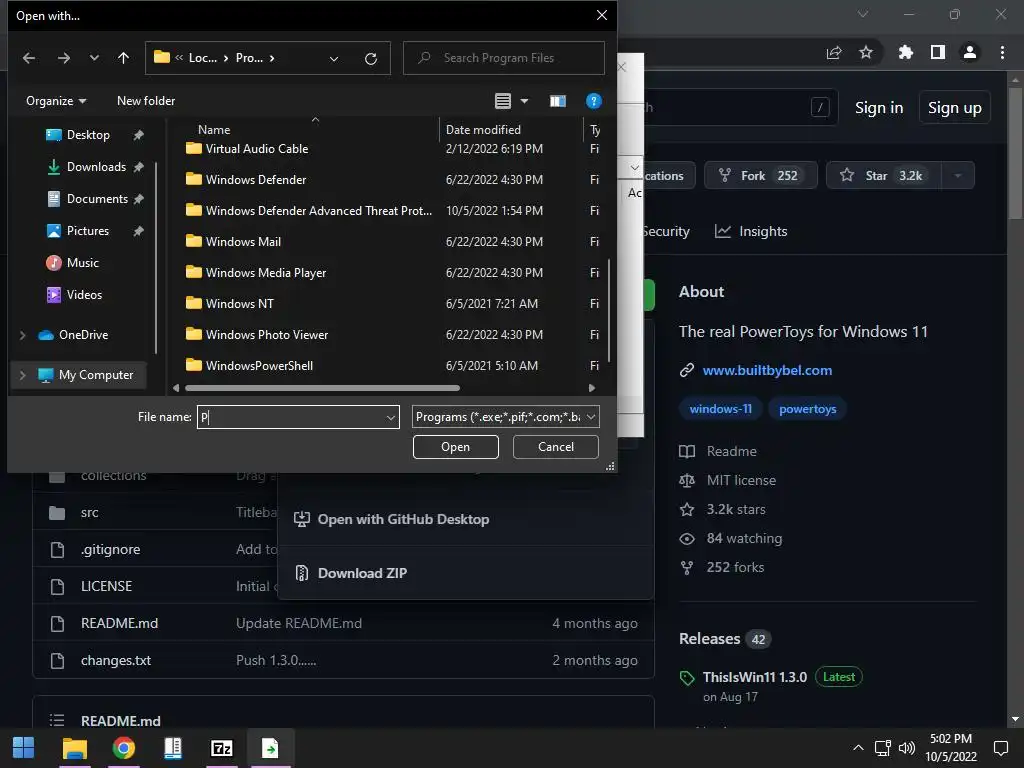Screen dimensions: 1024x768
Task: Select Videos in the navigation pane
Action: [x=84, y=295]
